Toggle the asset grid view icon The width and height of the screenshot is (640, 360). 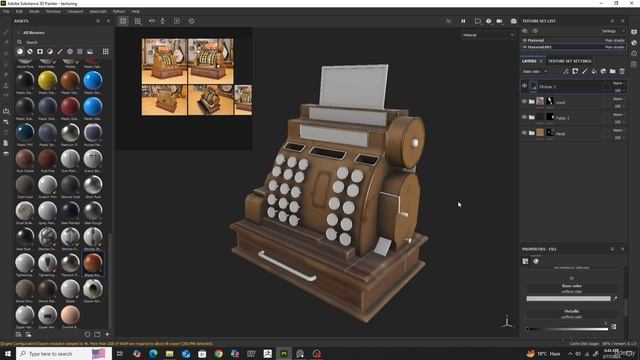(x=105, y=51)
